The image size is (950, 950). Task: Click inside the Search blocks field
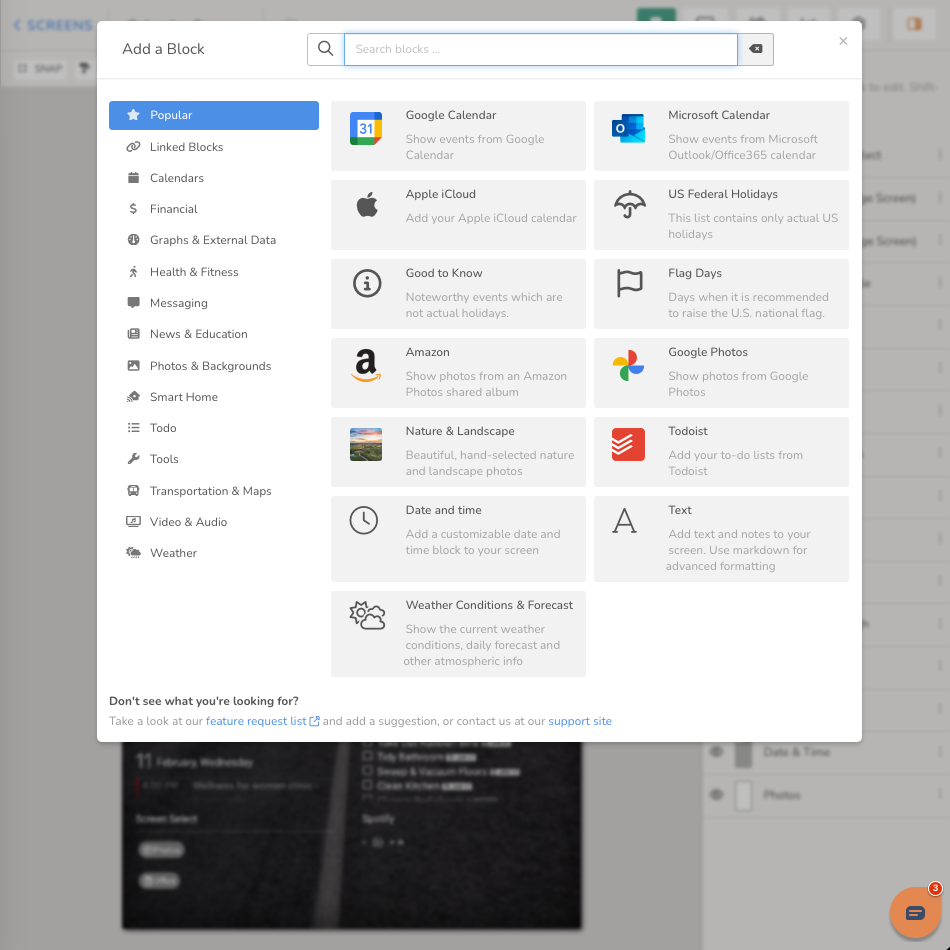(x=540, y=49)
